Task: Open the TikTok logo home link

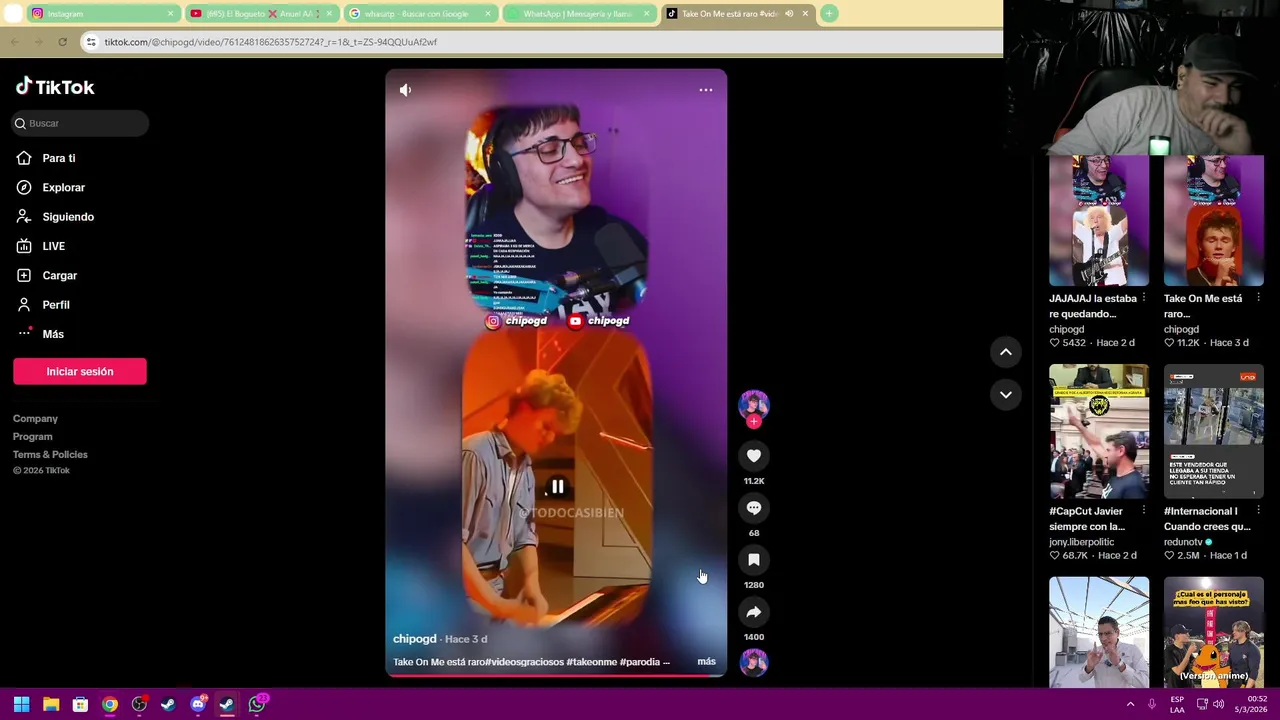Action: [x=55, y=87]
